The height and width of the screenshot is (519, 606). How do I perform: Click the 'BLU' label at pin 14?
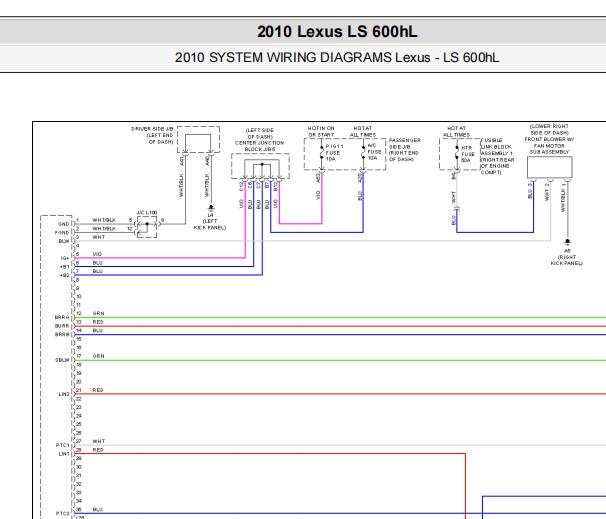98,330
